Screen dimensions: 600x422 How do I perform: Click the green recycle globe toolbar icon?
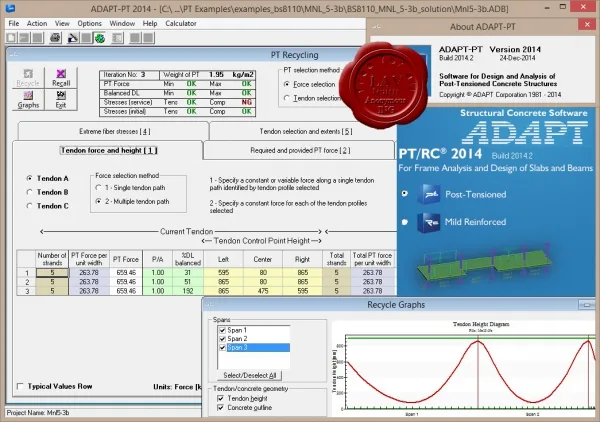point(99,37)
